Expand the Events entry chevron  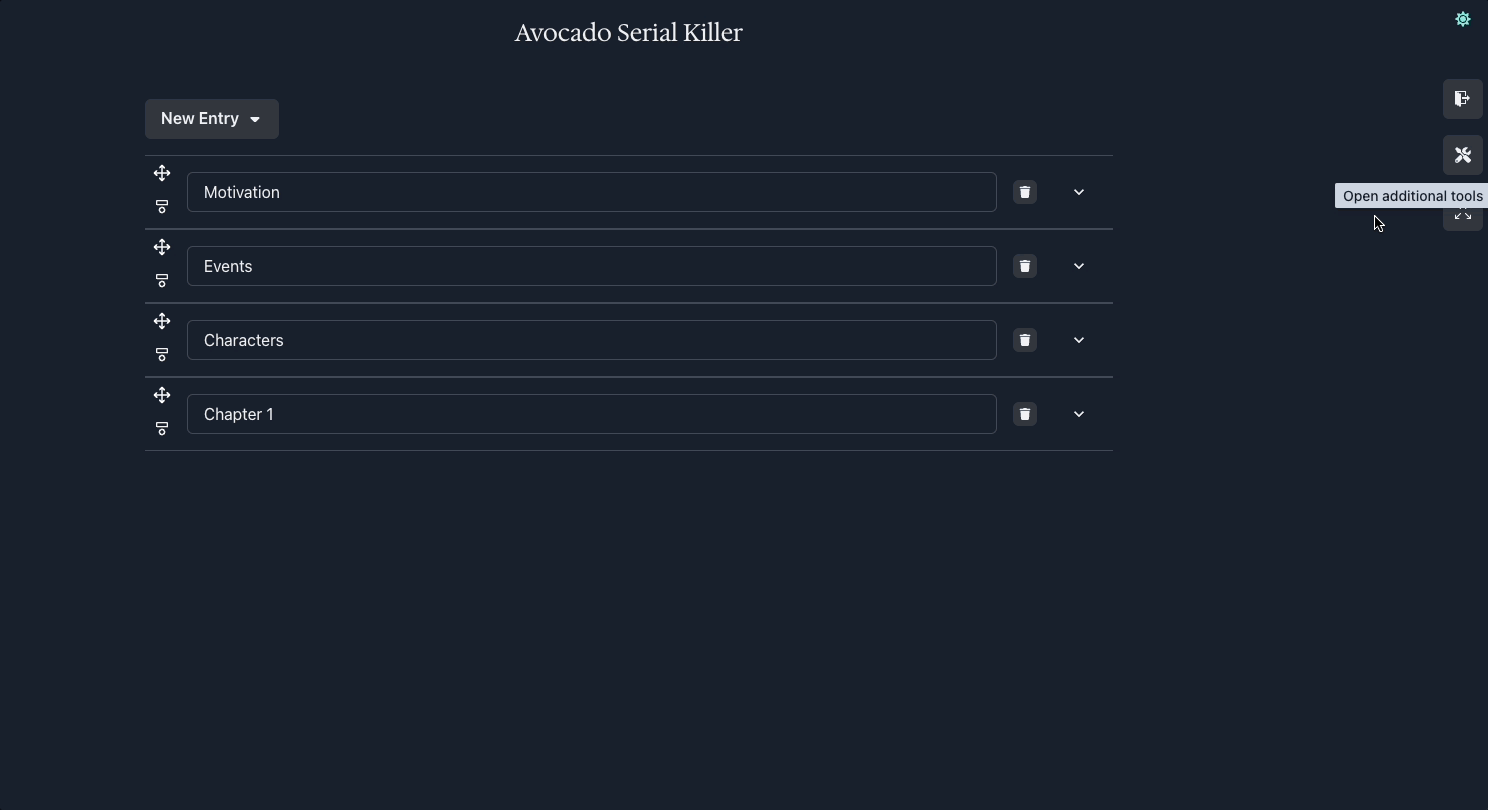[1078, 266]
